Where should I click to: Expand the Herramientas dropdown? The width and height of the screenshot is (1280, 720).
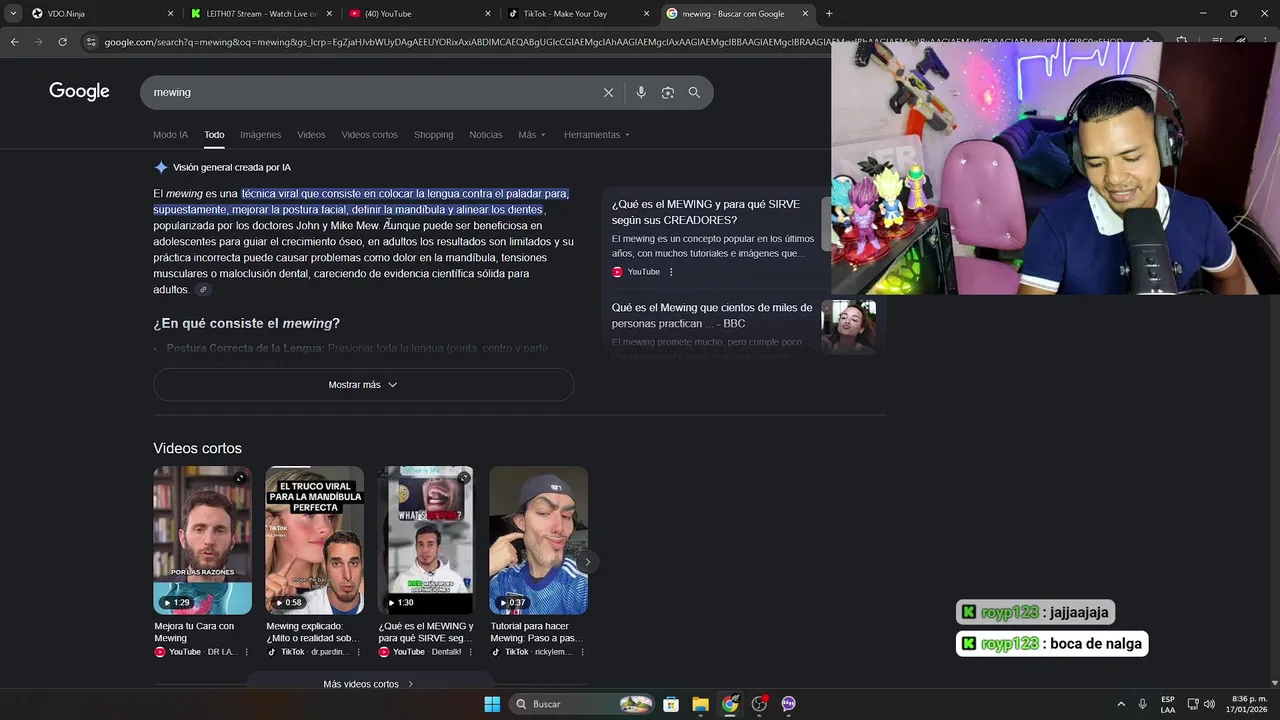597,135
